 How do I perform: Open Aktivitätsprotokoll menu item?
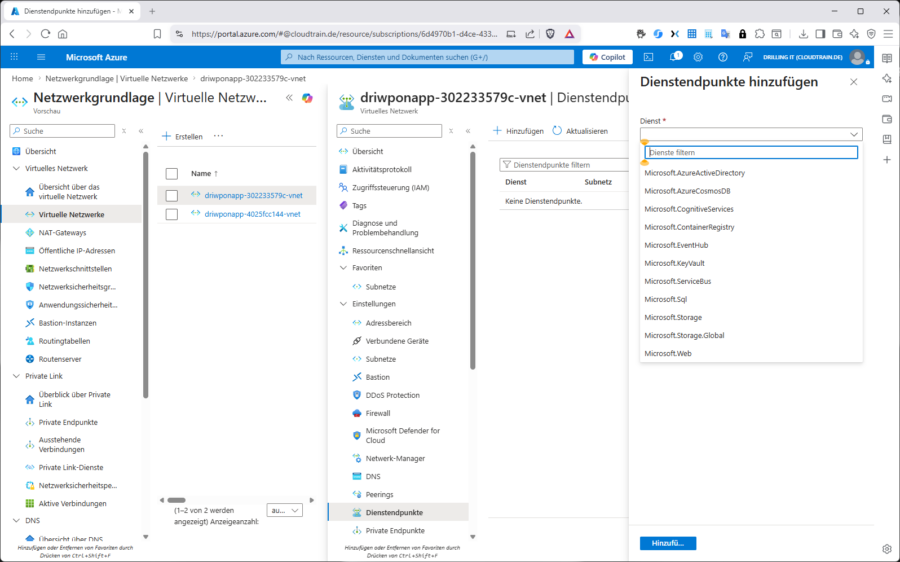tap(382, 169)
